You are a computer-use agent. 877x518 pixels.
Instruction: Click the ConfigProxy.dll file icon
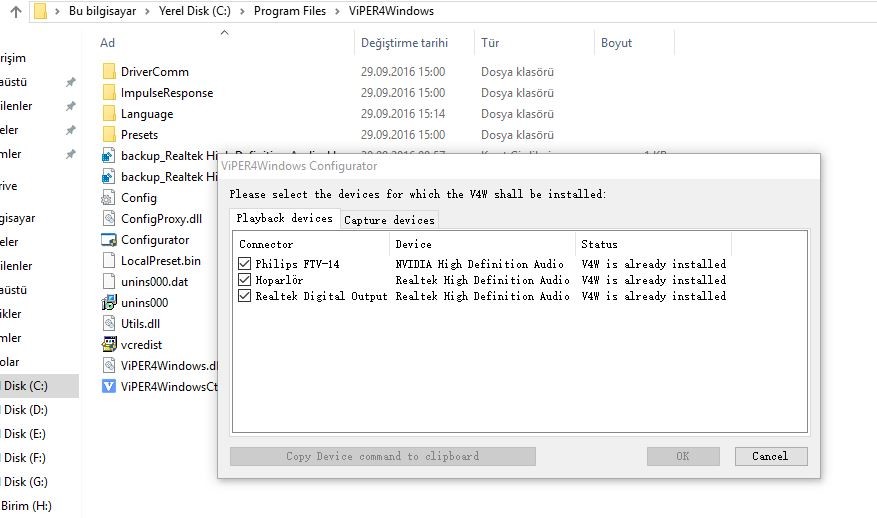point(109,219)
